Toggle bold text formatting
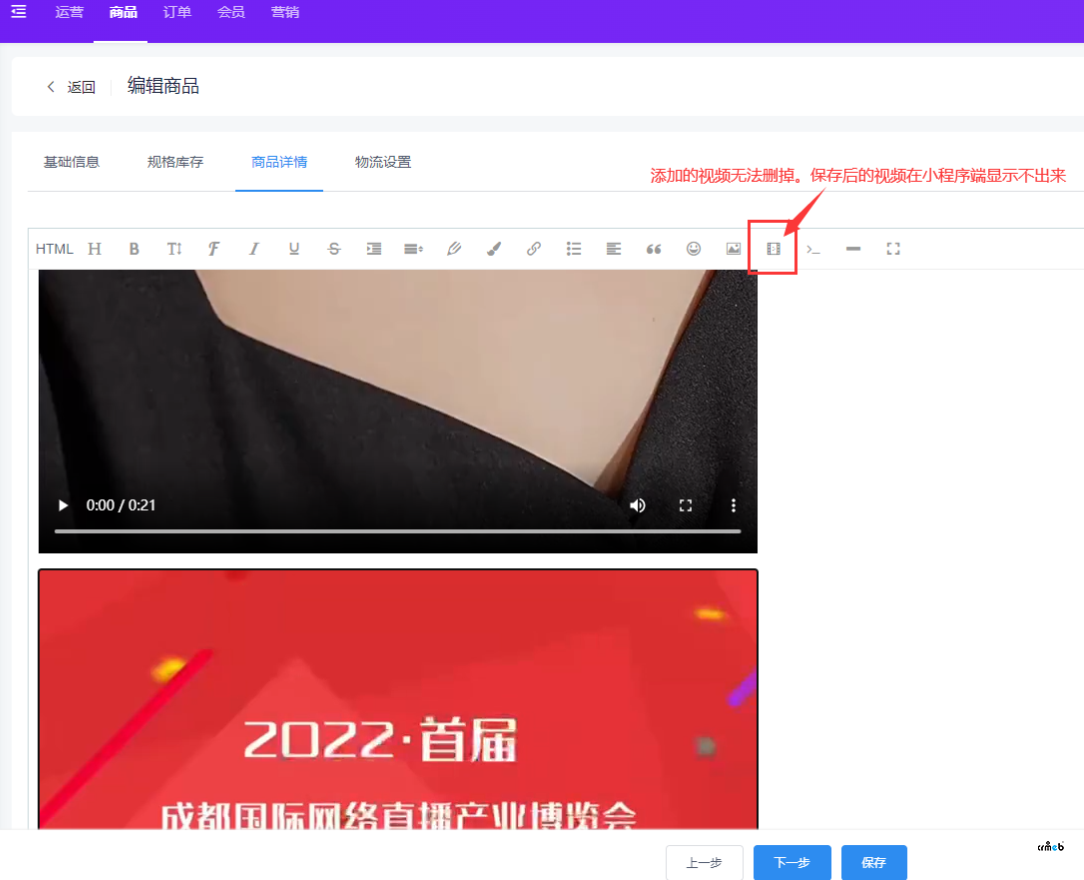The height and width of the screenshot is (880, 1084). click(134, 249)
